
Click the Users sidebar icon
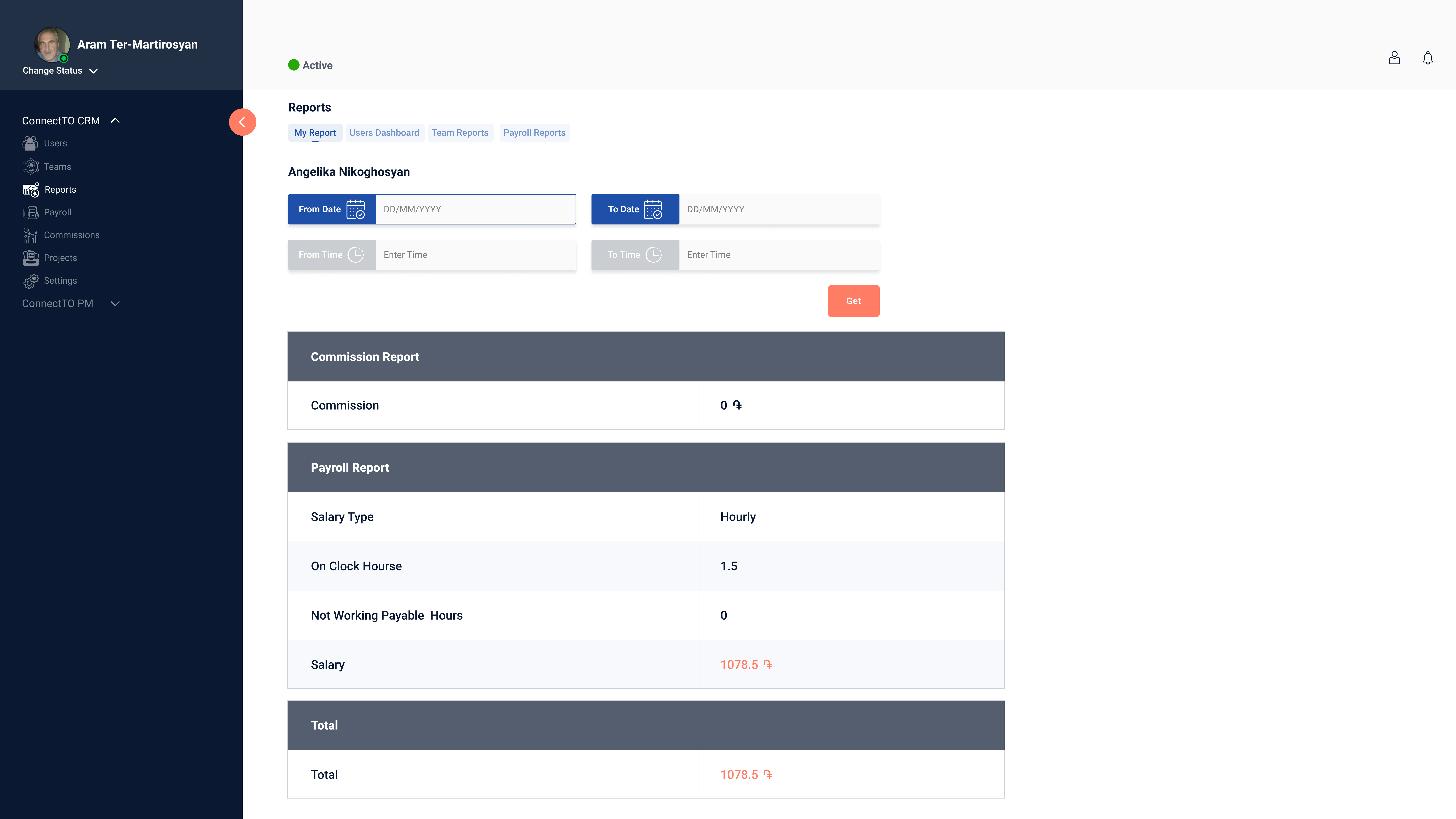tap(31, 144)
